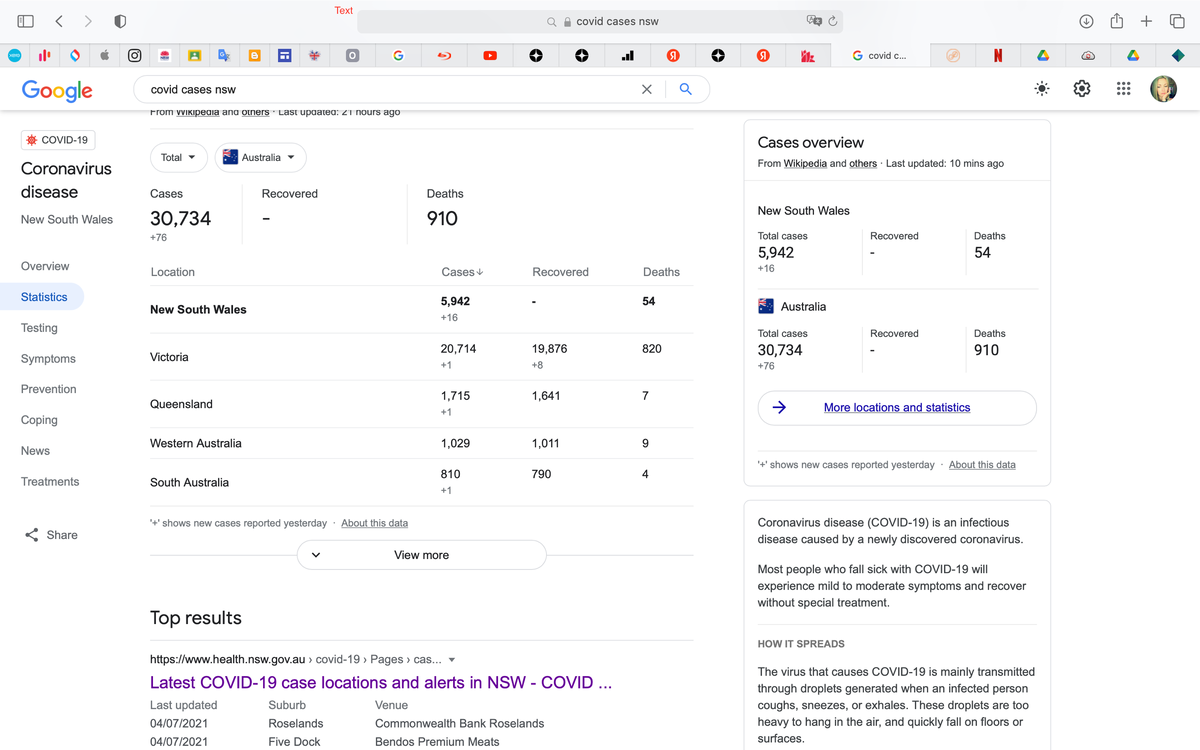Open About this data in Cases overview

(982, 465)
